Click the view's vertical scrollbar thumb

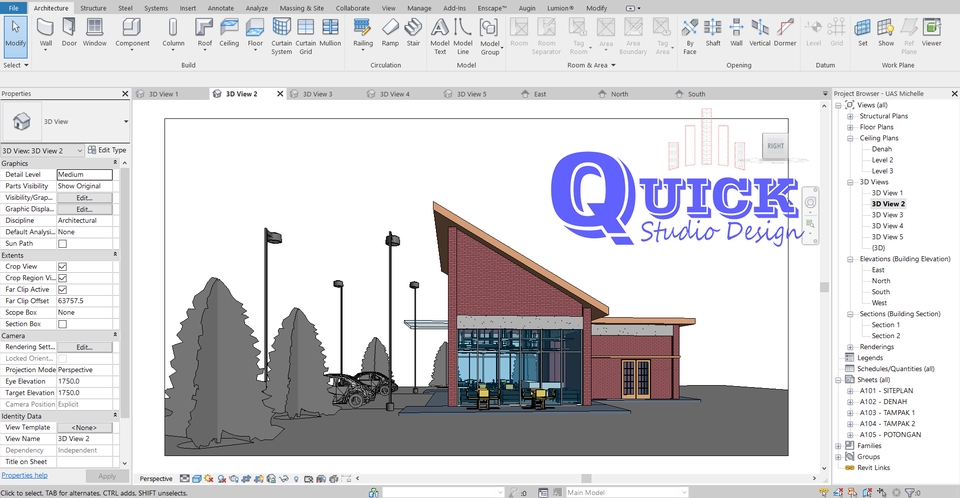pyautogui.click(x=825, y=287)
